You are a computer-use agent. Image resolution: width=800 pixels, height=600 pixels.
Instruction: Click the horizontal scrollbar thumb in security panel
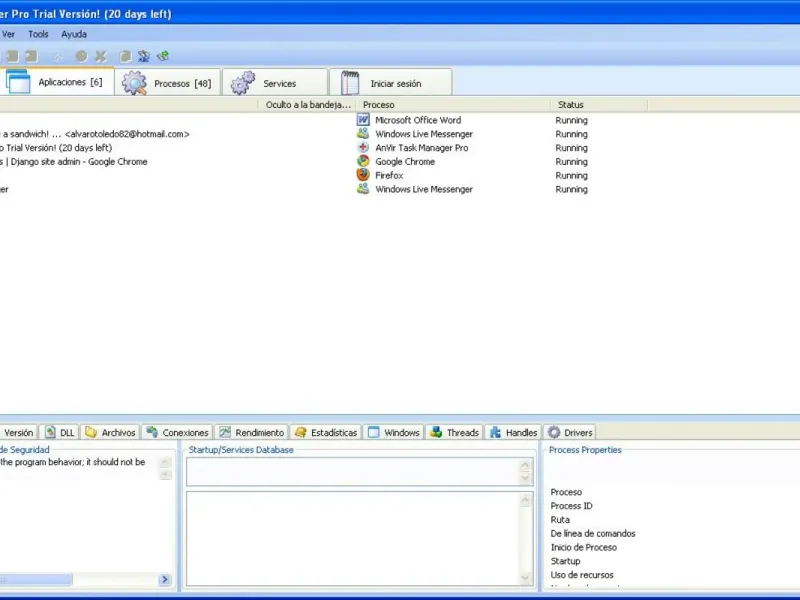(36, 579)
